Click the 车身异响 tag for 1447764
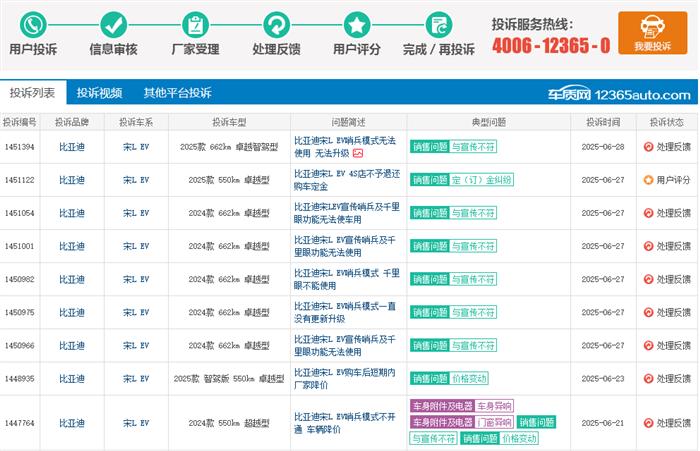This screenshot has height=451, width=700. pyautogui.click(x=494, y=406)
